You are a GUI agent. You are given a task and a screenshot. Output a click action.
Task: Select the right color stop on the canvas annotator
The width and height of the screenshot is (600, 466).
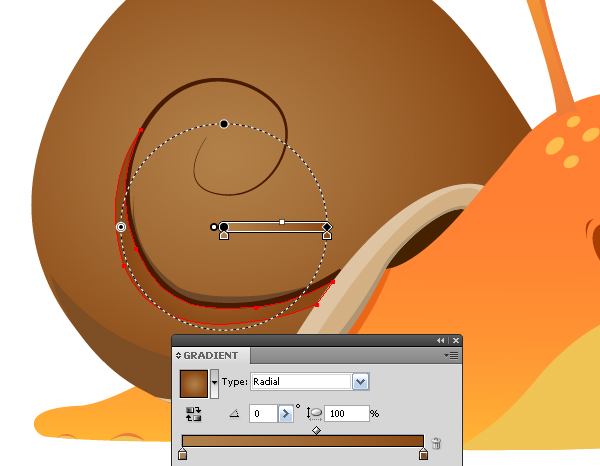click(327, 236)
